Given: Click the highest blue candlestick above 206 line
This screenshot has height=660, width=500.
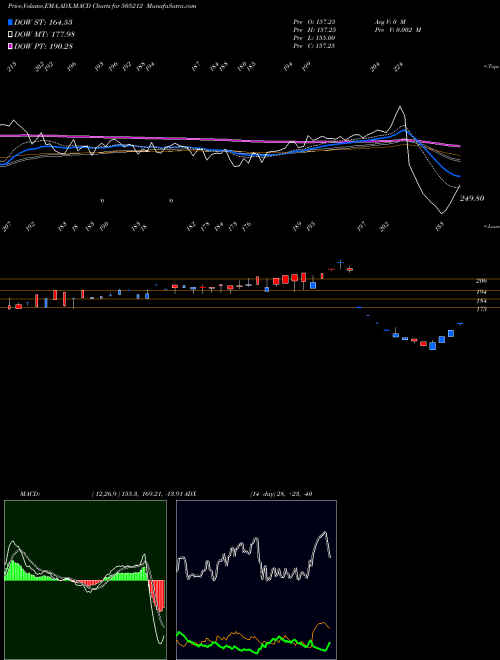Looking at the screenshot, I should click(x=340, y=263).
